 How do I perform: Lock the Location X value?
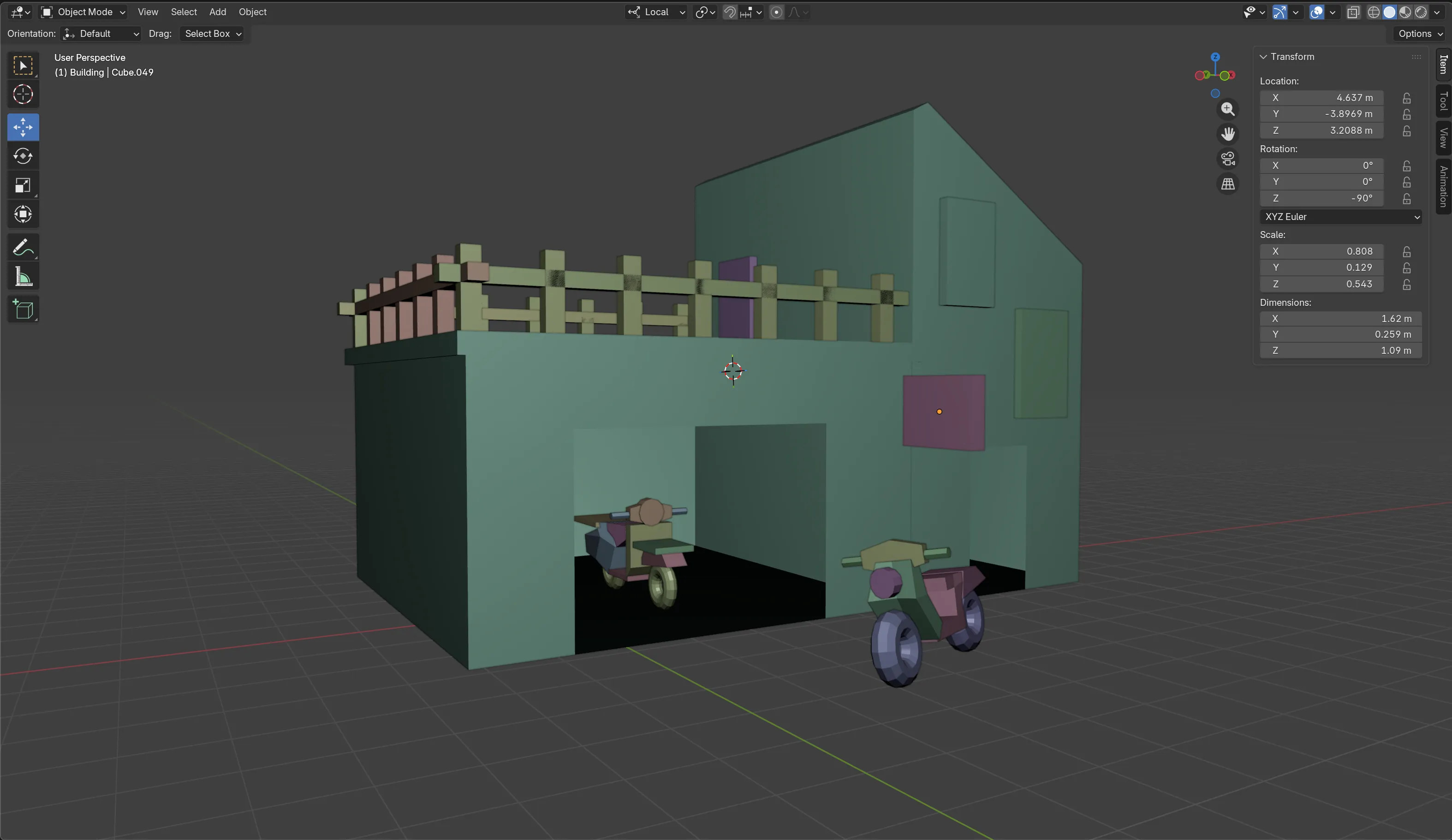click(1406, 98)
